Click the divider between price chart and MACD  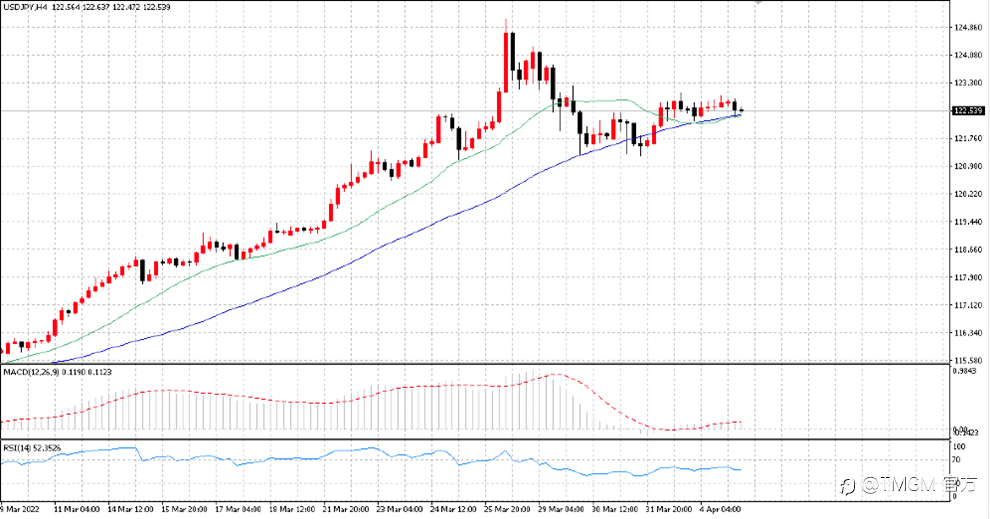click(x=475, y=364)
